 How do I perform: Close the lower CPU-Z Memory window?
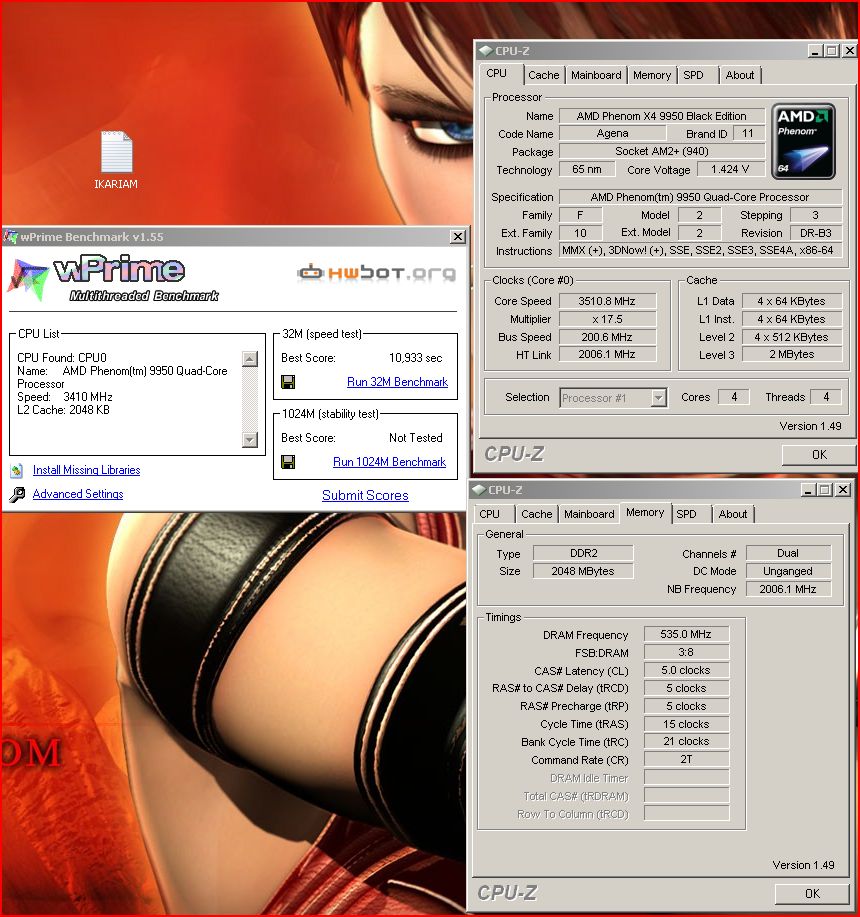point(842,489)
